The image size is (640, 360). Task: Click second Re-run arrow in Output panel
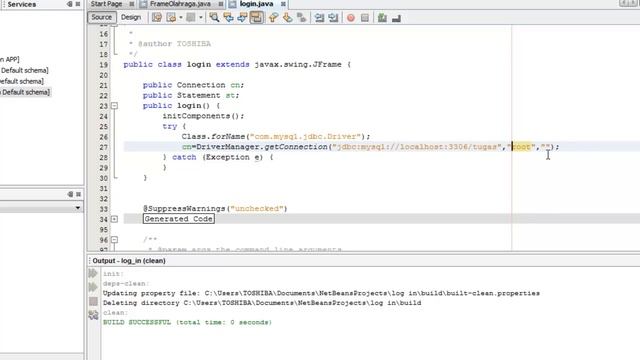coord(93,287)
